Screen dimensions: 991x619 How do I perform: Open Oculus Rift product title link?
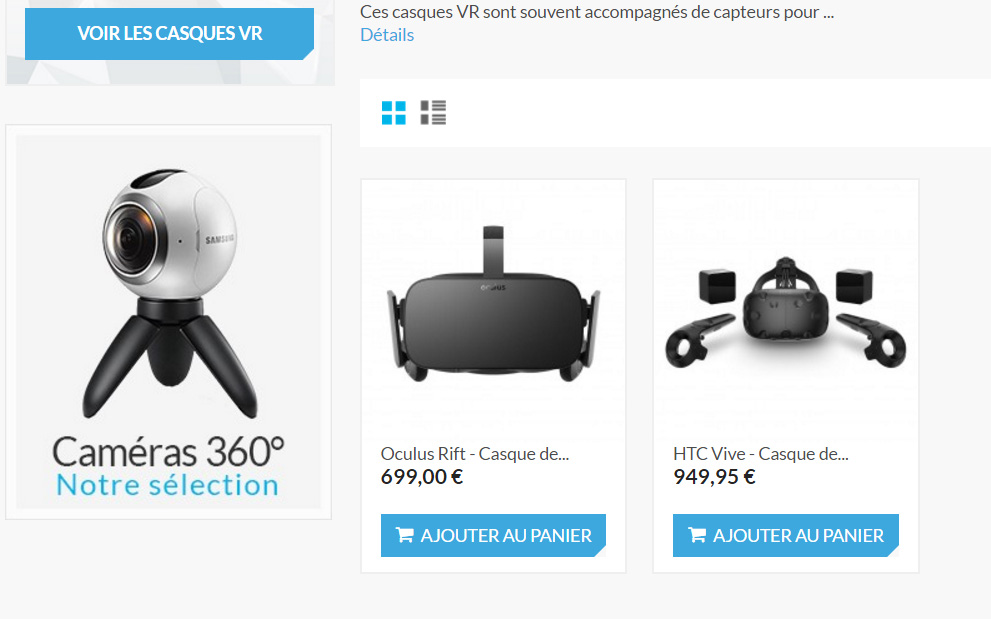pyautogui.click(x=475, y=454)
